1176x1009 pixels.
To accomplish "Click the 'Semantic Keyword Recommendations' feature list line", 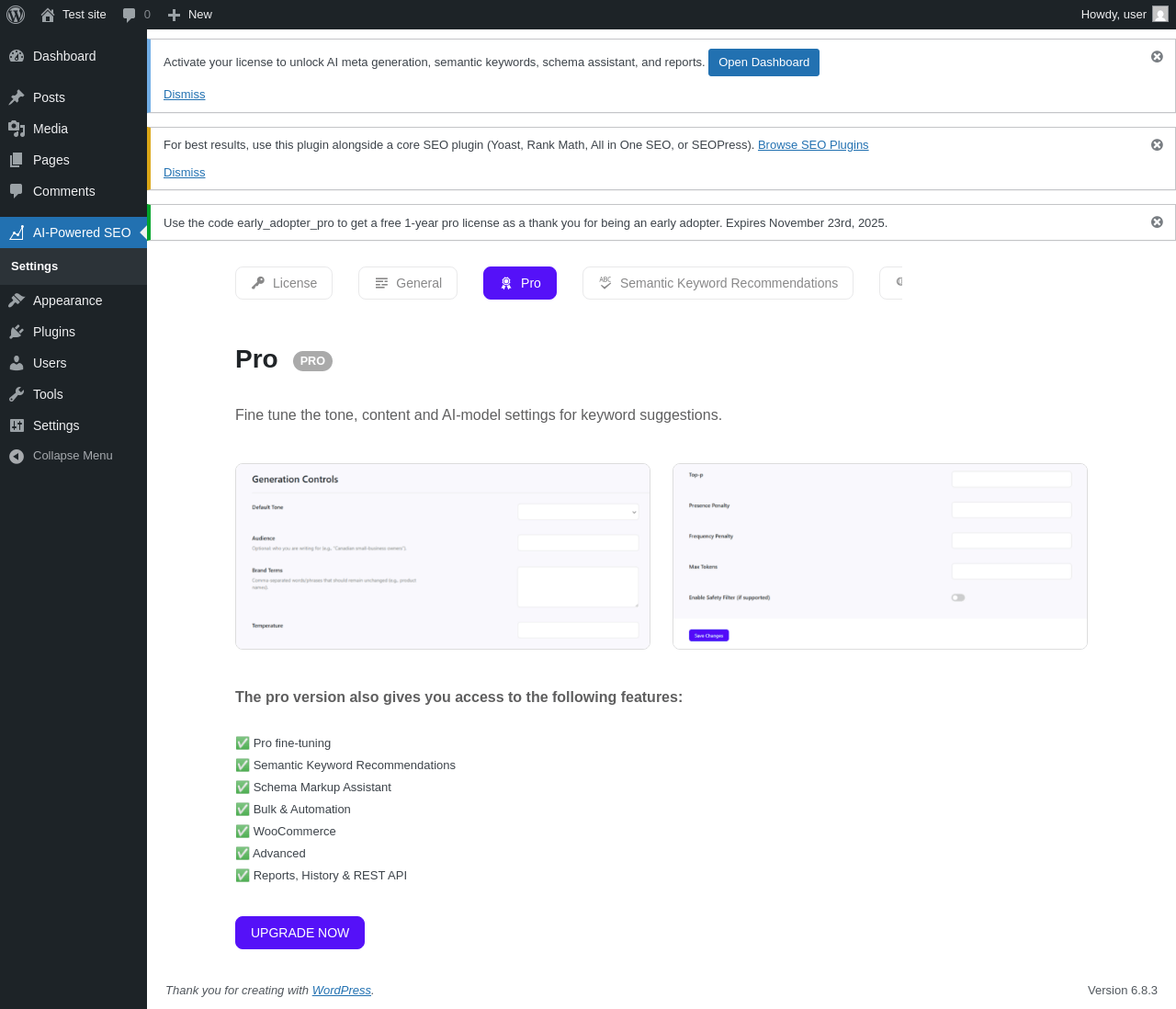I will [x=345, y=765].
